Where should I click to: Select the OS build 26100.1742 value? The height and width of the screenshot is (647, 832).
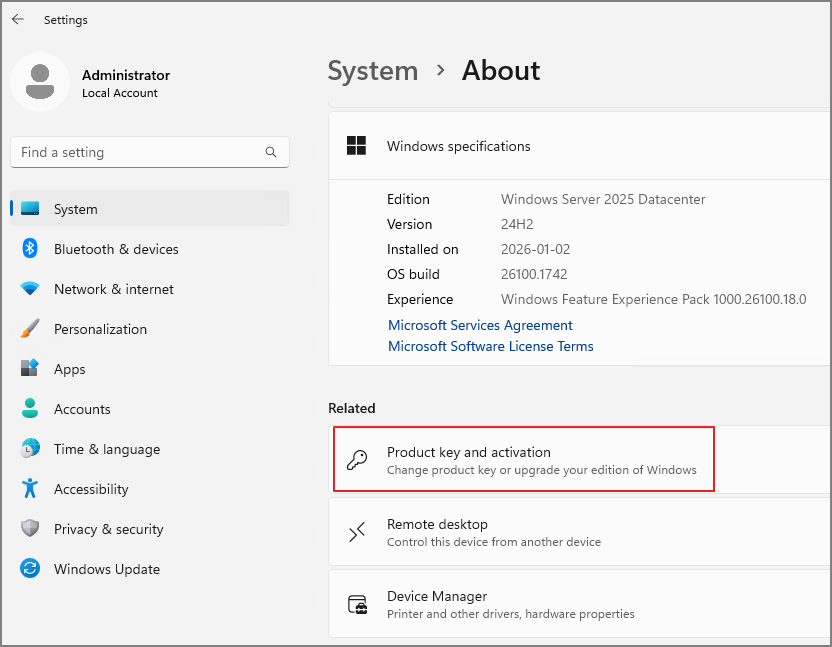click(534, 274)
